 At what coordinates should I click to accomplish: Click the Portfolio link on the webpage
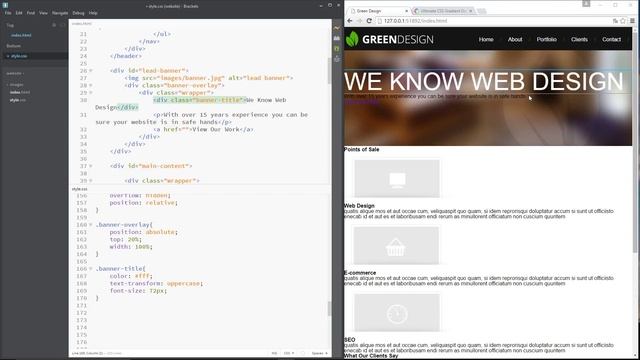coord(547,40)
